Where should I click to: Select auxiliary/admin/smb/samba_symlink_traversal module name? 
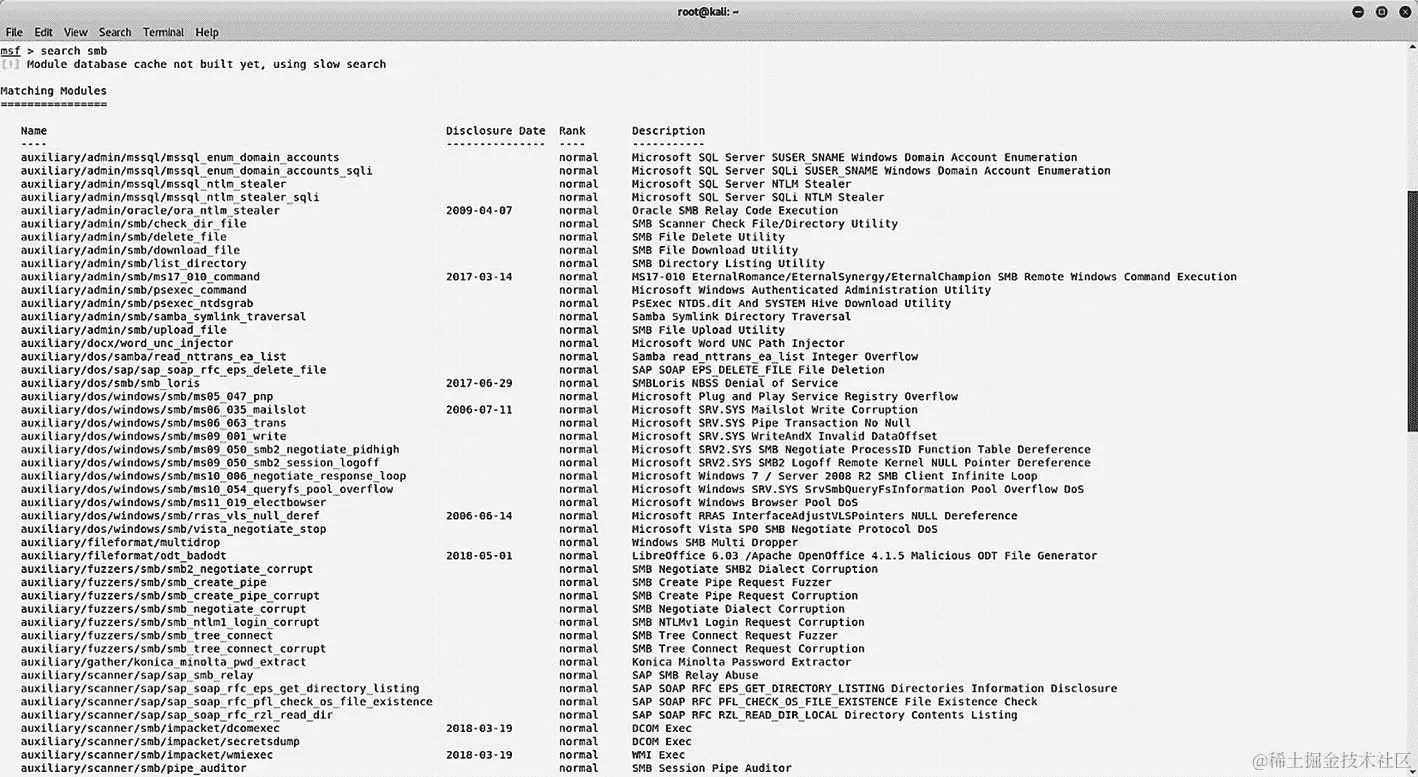click(164, 317)
